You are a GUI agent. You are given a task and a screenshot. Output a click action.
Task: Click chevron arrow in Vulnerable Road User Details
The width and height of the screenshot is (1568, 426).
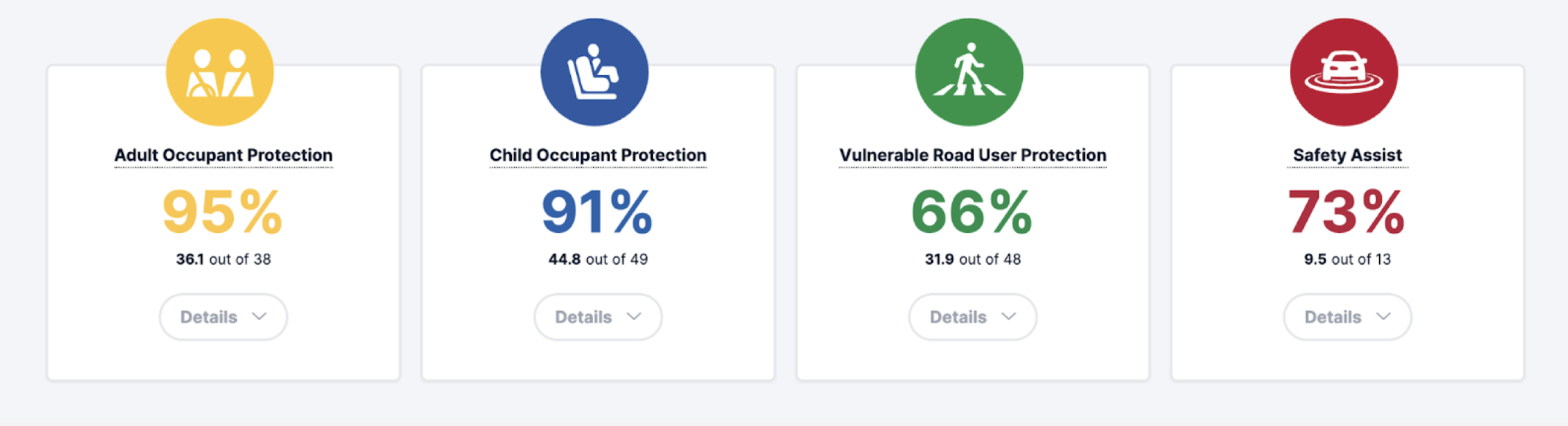pyautogui.click(x=1009, y=316)
